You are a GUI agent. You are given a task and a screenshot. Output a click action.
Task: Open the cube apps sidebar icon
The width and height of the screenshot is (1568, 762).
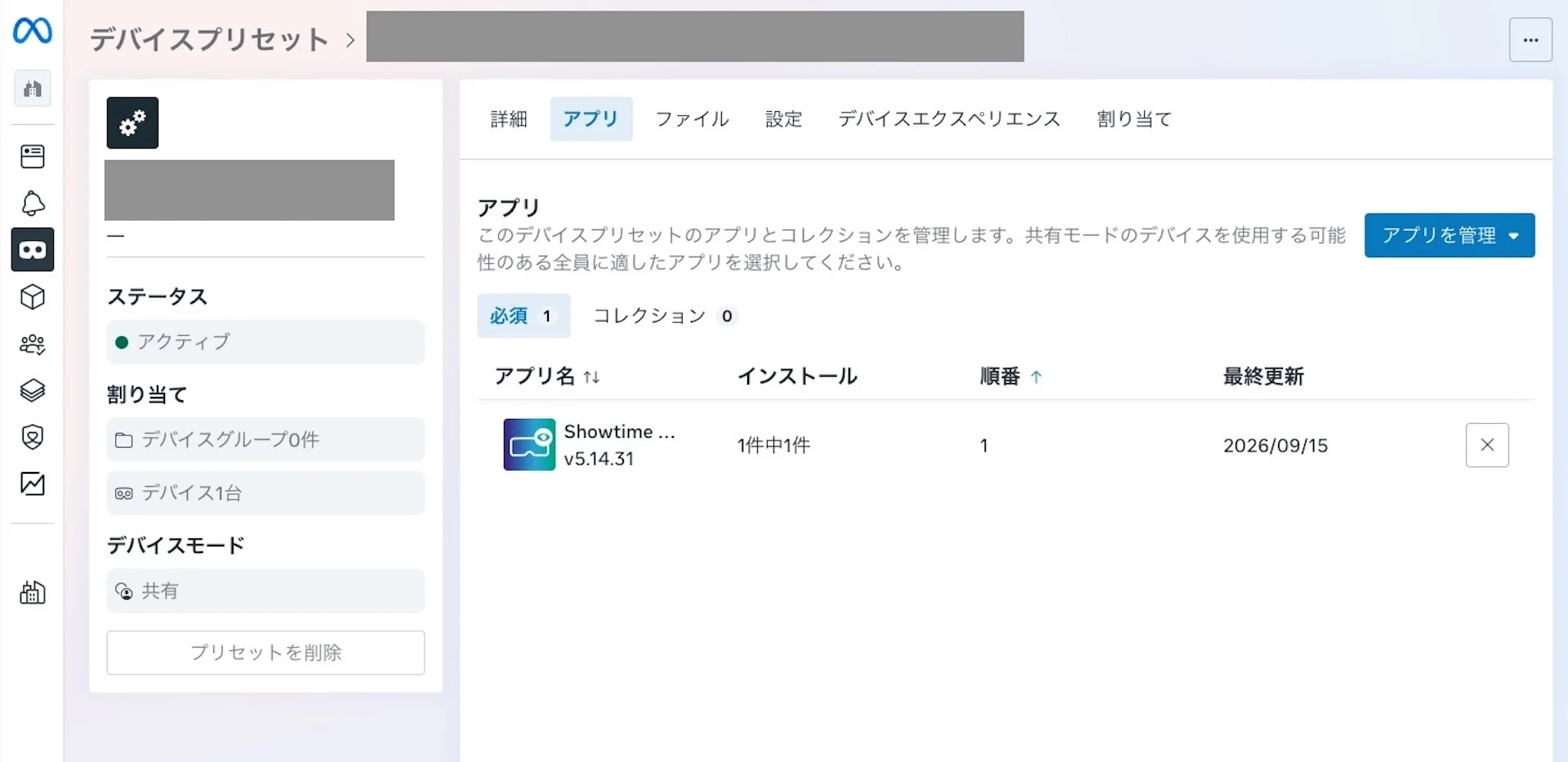coord(33,296)
